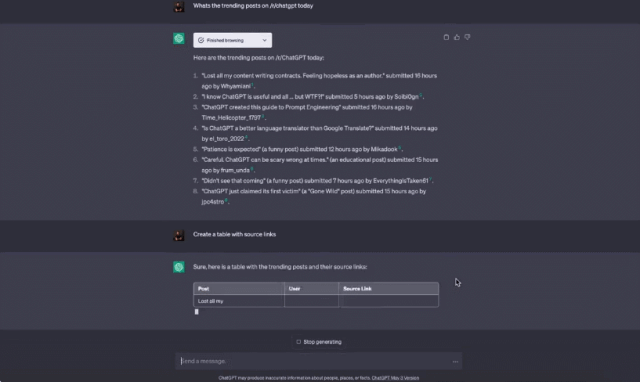This screenshot has width=640, height=382.
Task: Open citation 1 after Whyamiani
Action: pyautogui.click(x=252, y=84)
